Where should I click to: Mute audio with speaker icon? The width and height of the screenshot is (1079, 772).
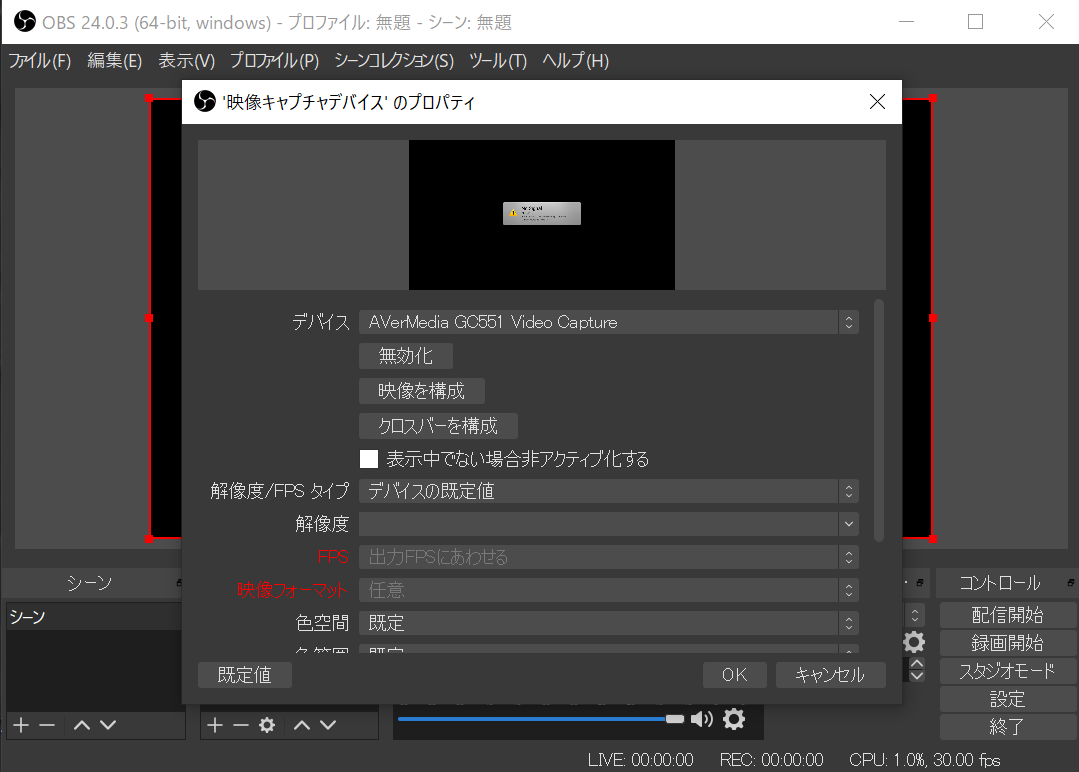702,719
